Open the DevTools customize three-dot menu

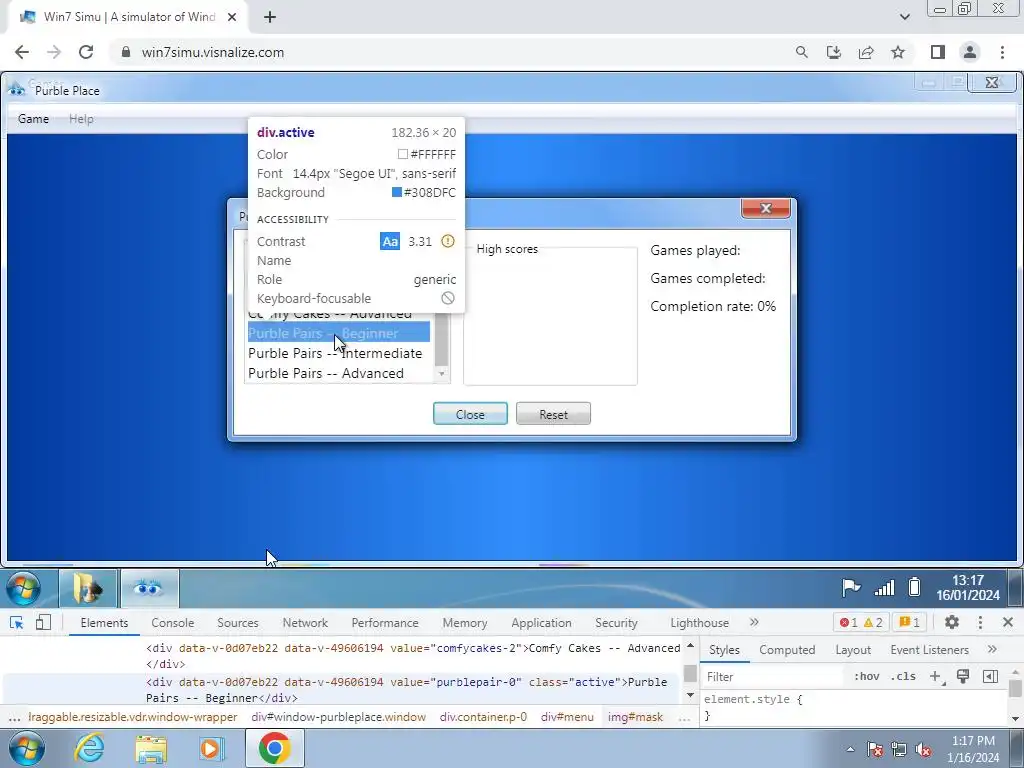coord(980,622)
